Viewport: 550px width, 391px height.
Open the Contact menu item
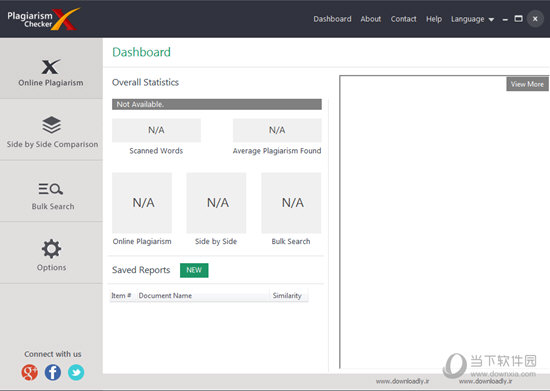[403, 19]
